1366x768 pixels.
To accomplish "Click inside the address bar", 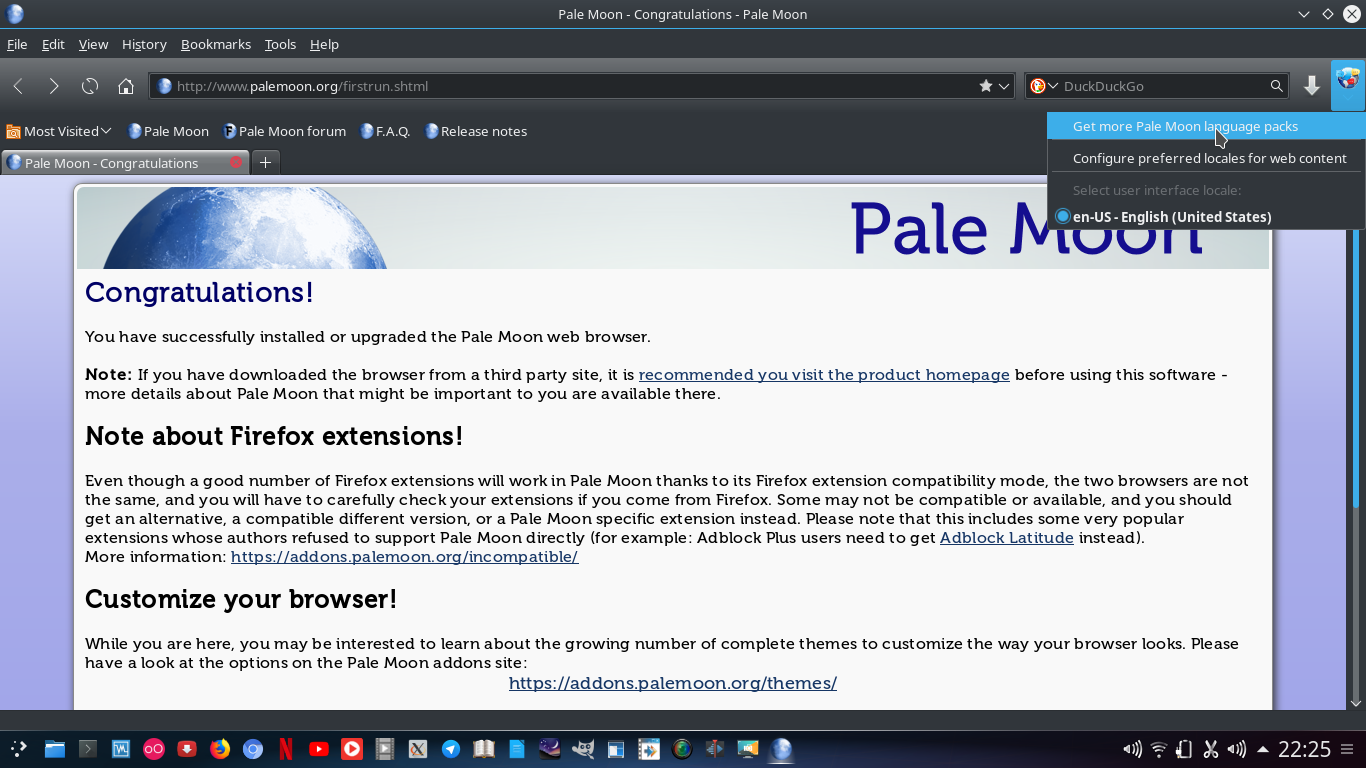I will pyautogui.click(x=500, y=86).
